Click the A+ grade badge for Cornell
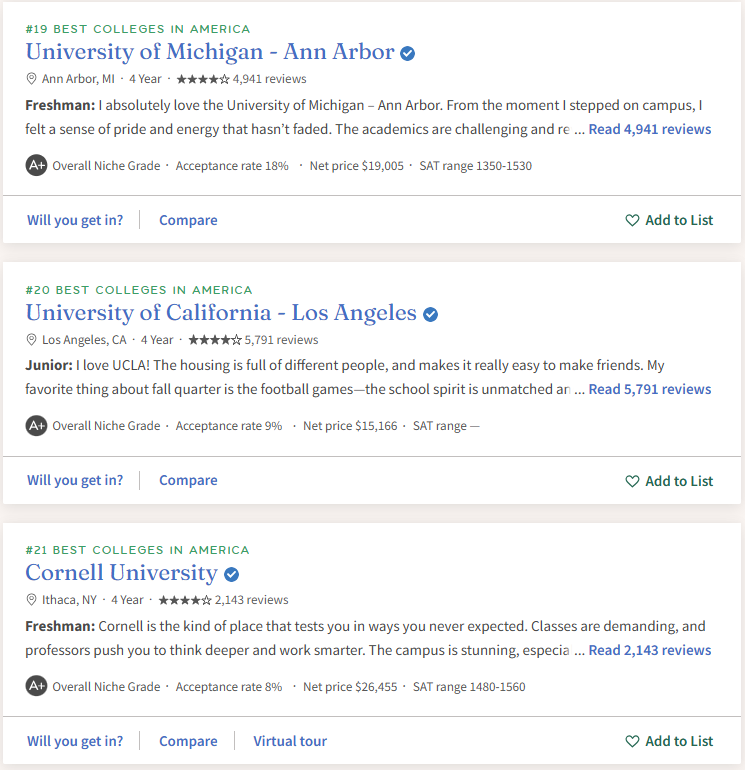The height and width of the screenshot is (770, 745). (x=36, y=686)
